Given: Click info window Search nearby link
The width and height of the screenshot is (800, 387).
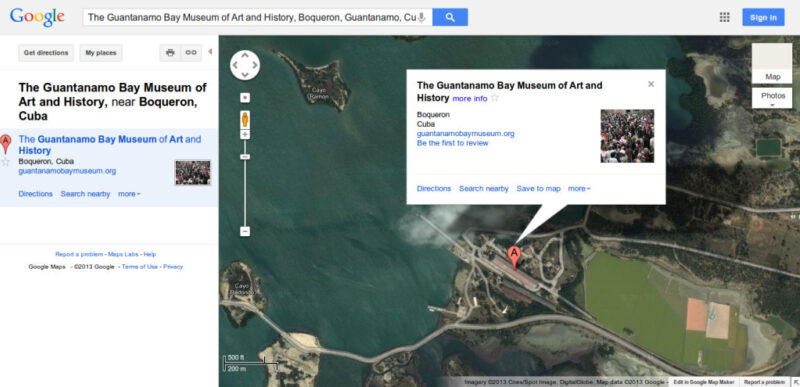Looking at the screenshot, I should click(x=484, y=189).
